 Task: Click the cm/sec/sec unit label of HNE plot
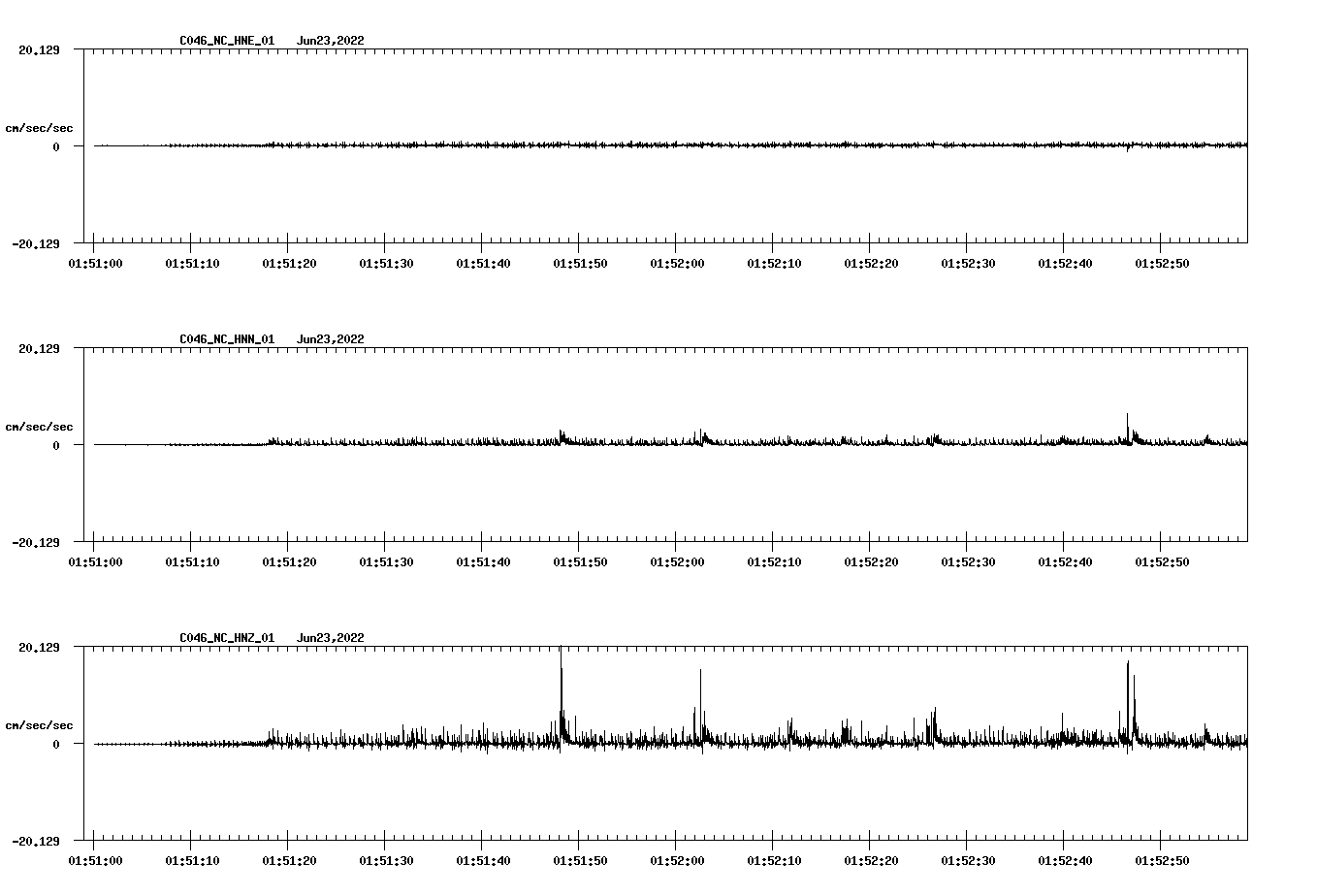40,128
